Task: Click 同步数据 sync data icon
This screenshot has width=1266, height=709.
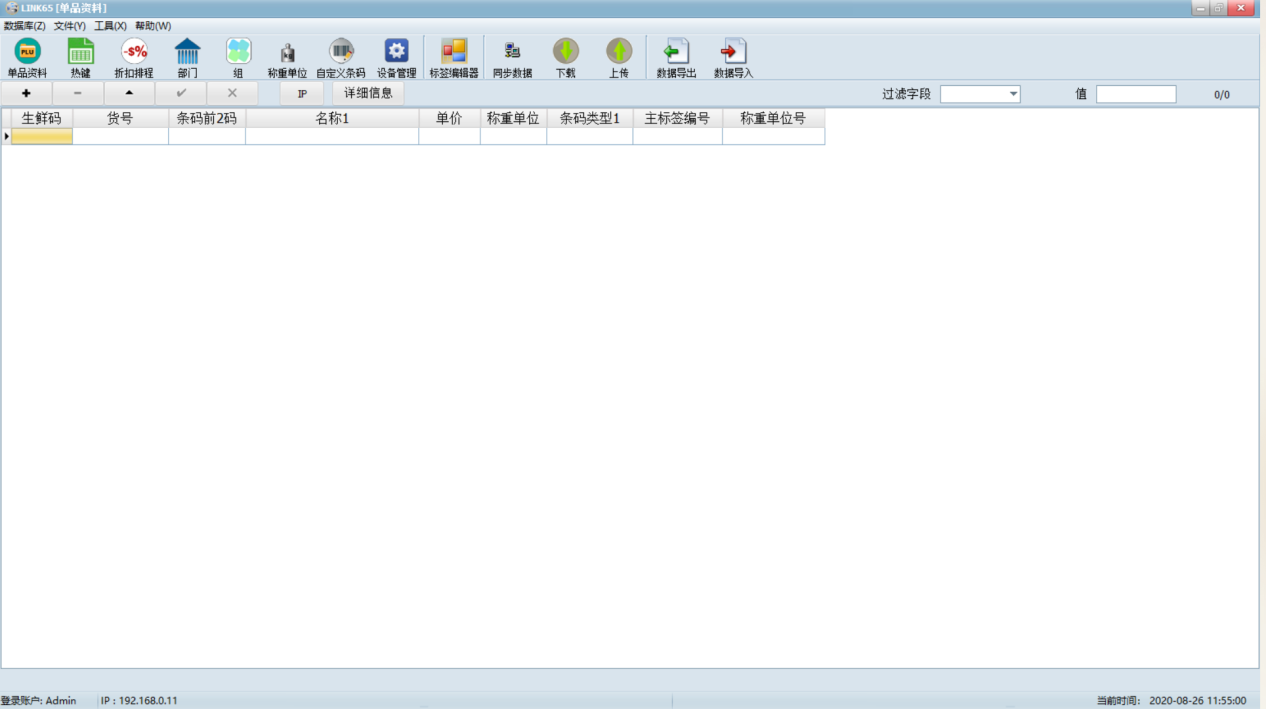Action: [512, 52]
